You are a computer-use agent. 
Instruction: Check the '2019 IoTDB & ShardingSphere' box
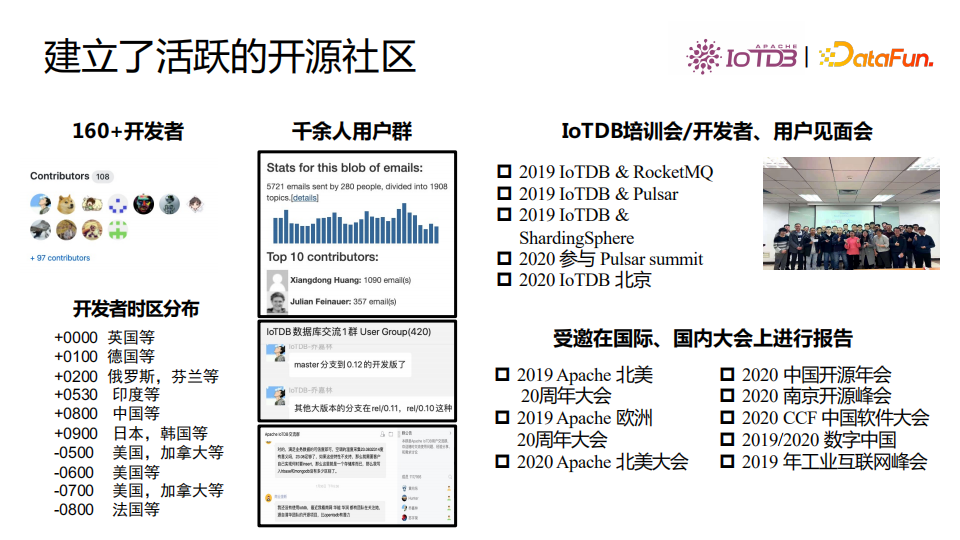504,214
